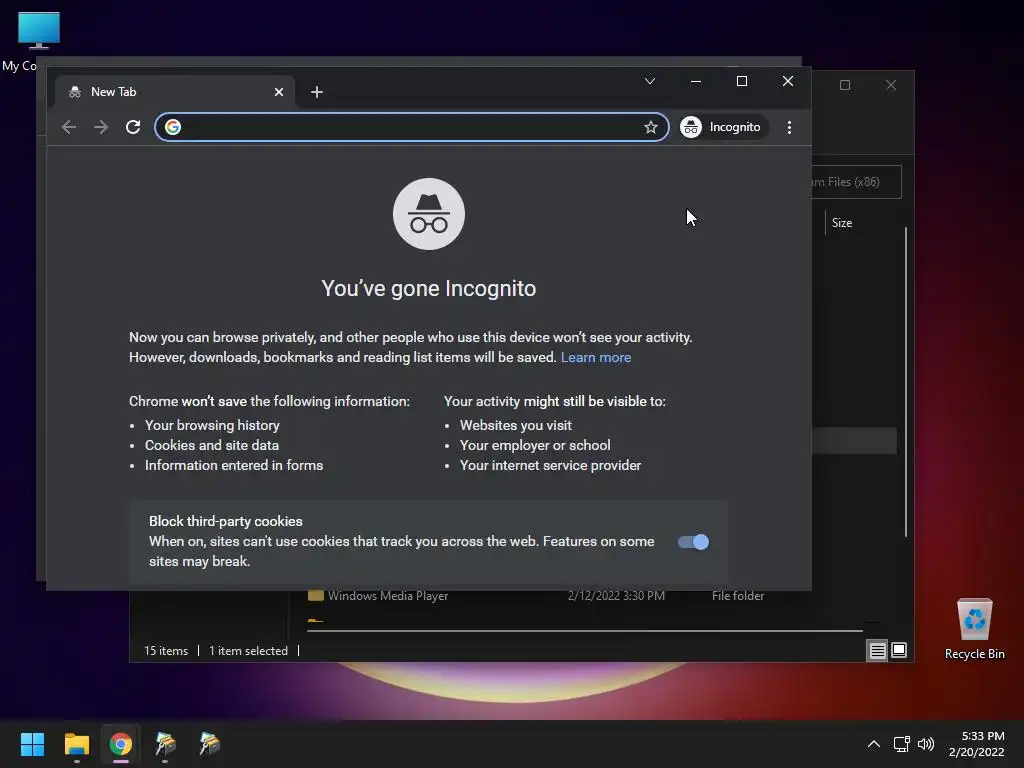The width and height of the screenshot is (1024, 768).
Task: Click the 'You've gone Incognito' heading
Action: [428, 288]
